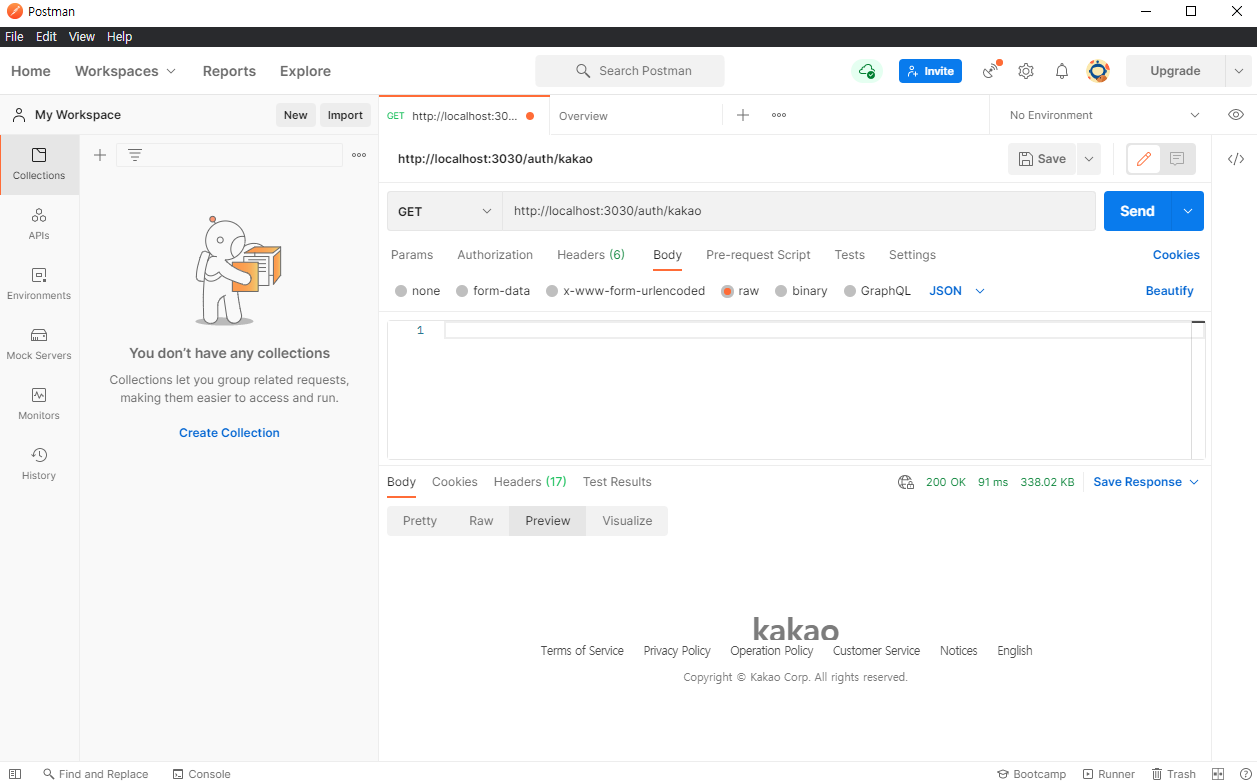Switch response view to Pretty
Image resolution: width=1257 pixels, height=783 pixels.
420,521
